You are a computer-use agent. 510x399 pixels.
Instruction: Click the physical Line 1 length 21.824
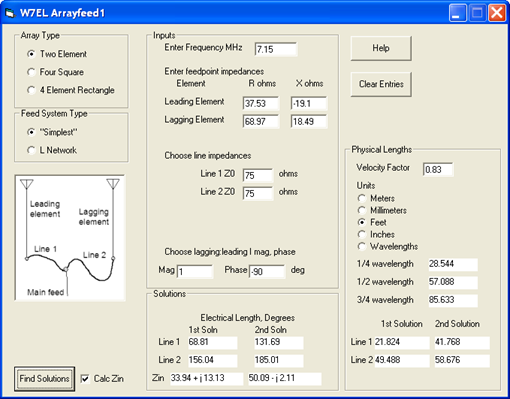tap(402, 342)
